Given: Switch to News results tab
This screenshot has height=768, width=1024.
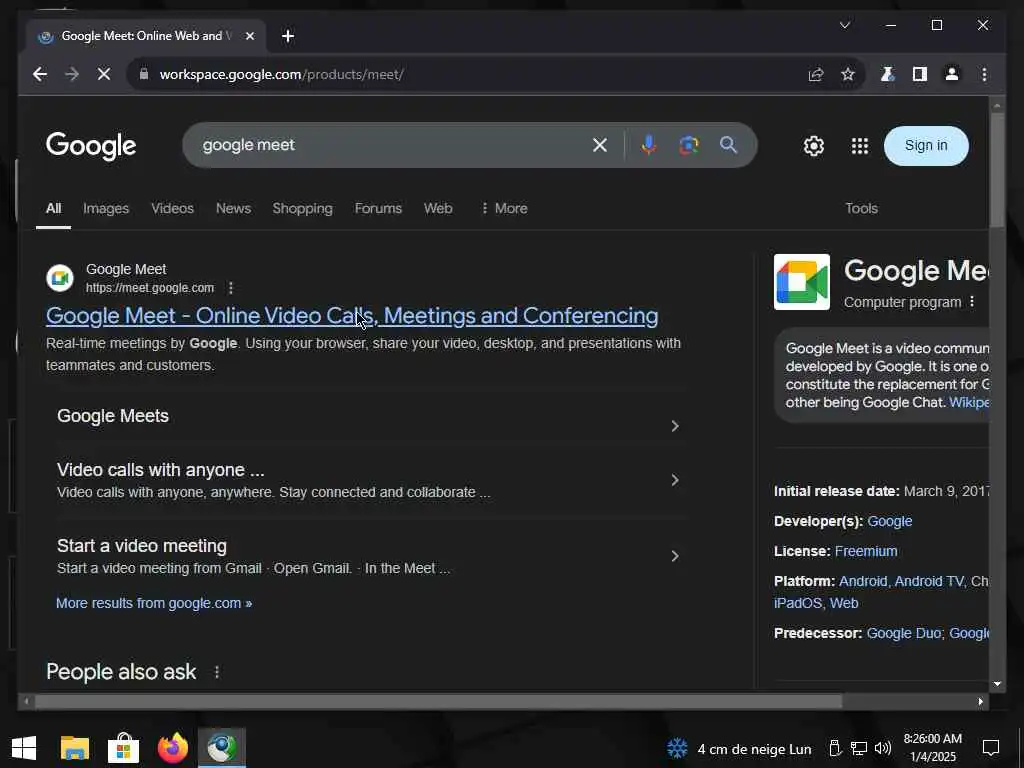Looking at the screenshot, I should 233,208.
